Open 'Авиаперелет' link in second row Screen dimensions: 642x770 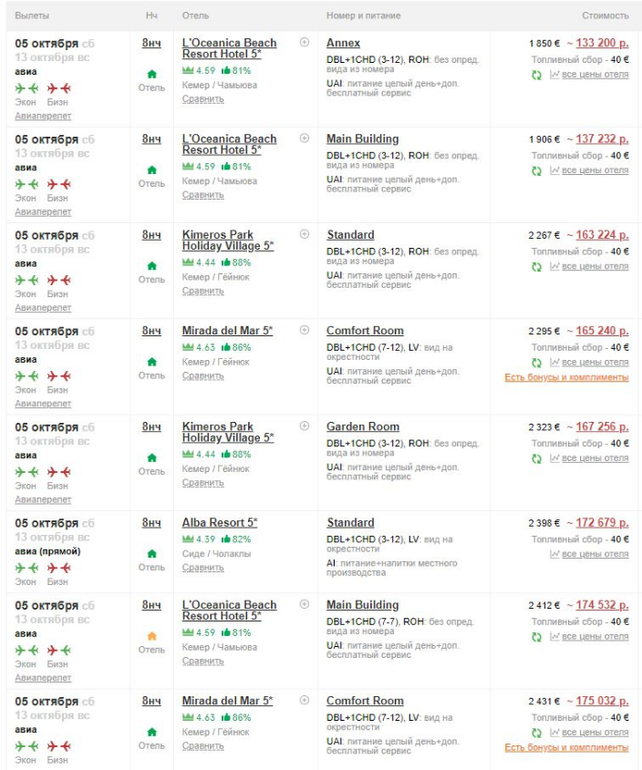(43, 212)
